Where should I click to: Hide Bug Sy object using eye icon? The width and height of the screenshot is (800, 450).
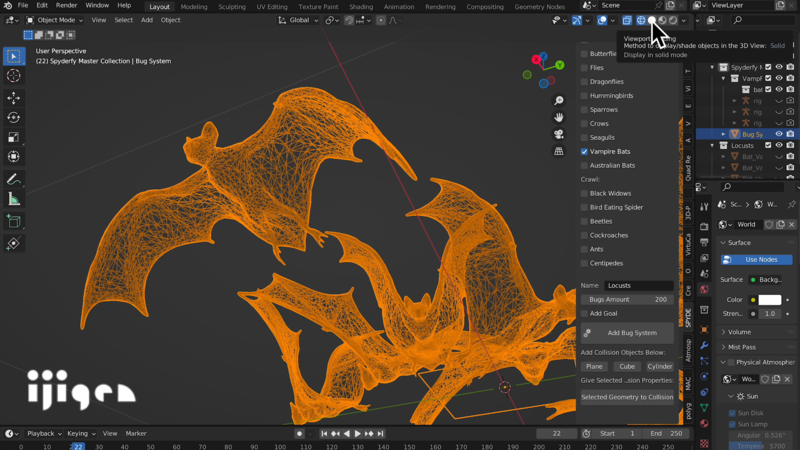779,134
